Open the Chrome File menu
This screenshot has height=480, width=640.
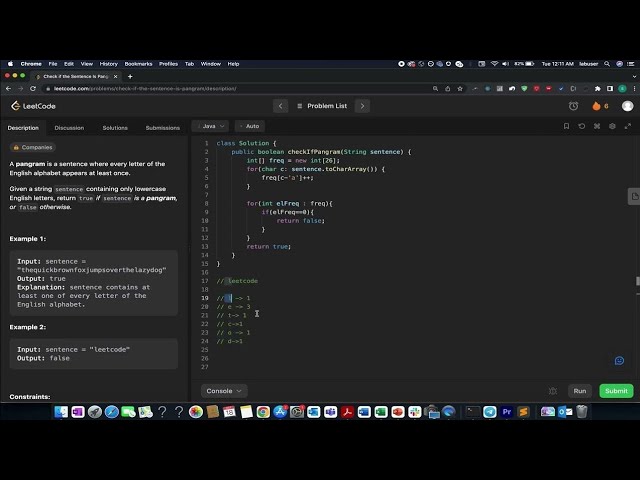53,64
